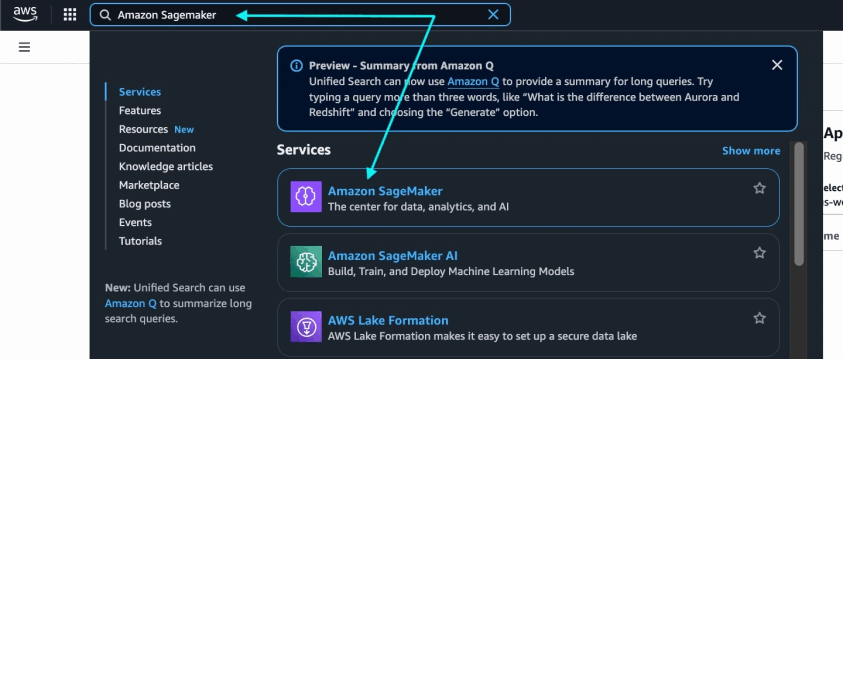Click the info icon in Preview banner
The height and width of the screenshot is (678, 844).
pyautogui.click(x=297, y=66)
